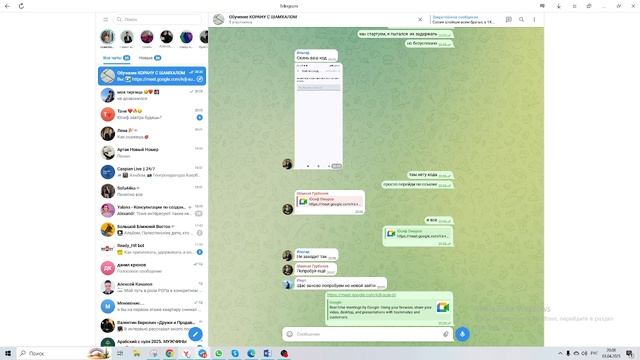
Task: Open the avatar beside 'Не заходит там' message
Action: (x=288, y=255)
